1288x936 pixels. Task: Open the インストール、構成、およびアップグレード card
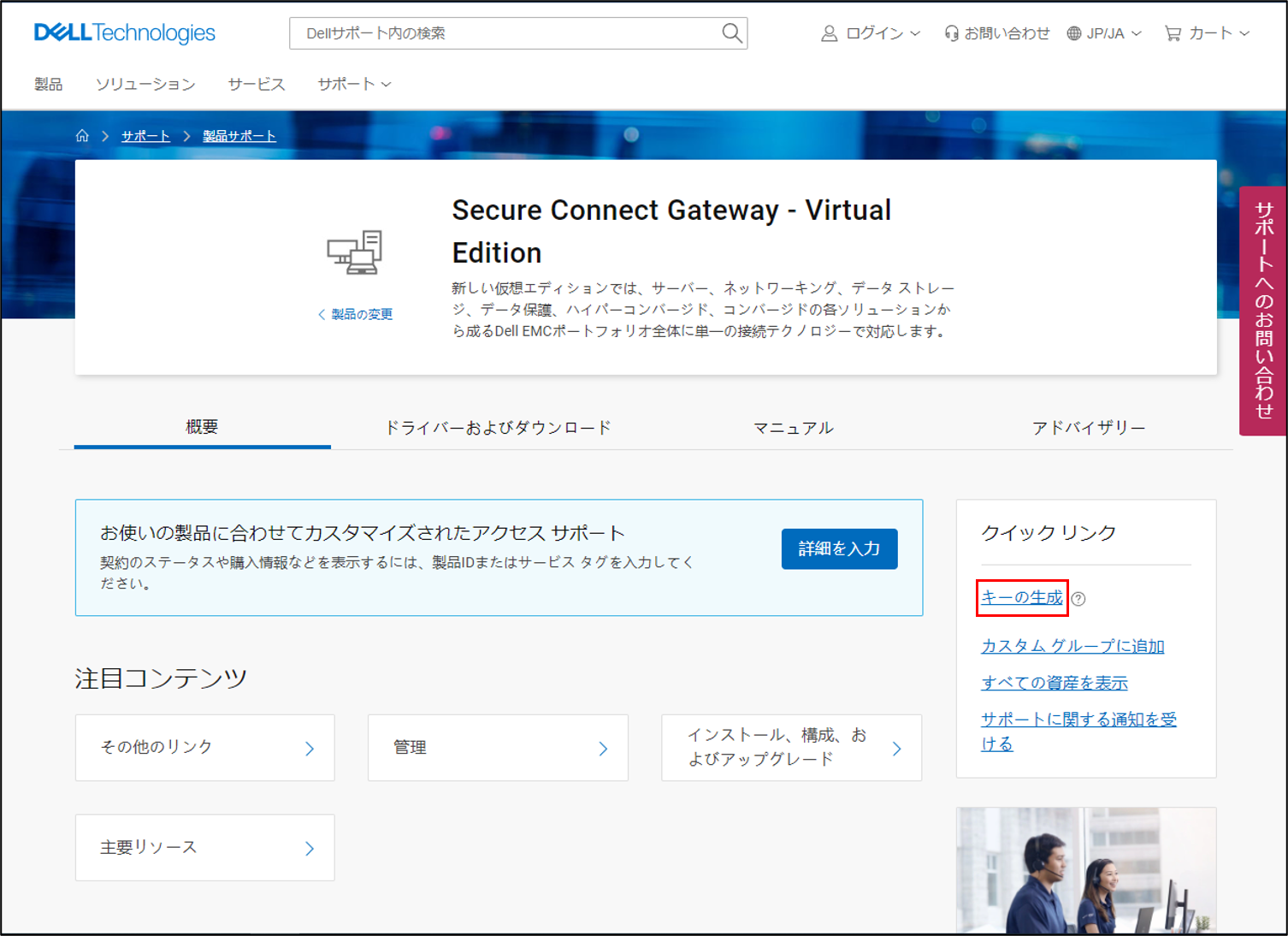pos(792,748)
